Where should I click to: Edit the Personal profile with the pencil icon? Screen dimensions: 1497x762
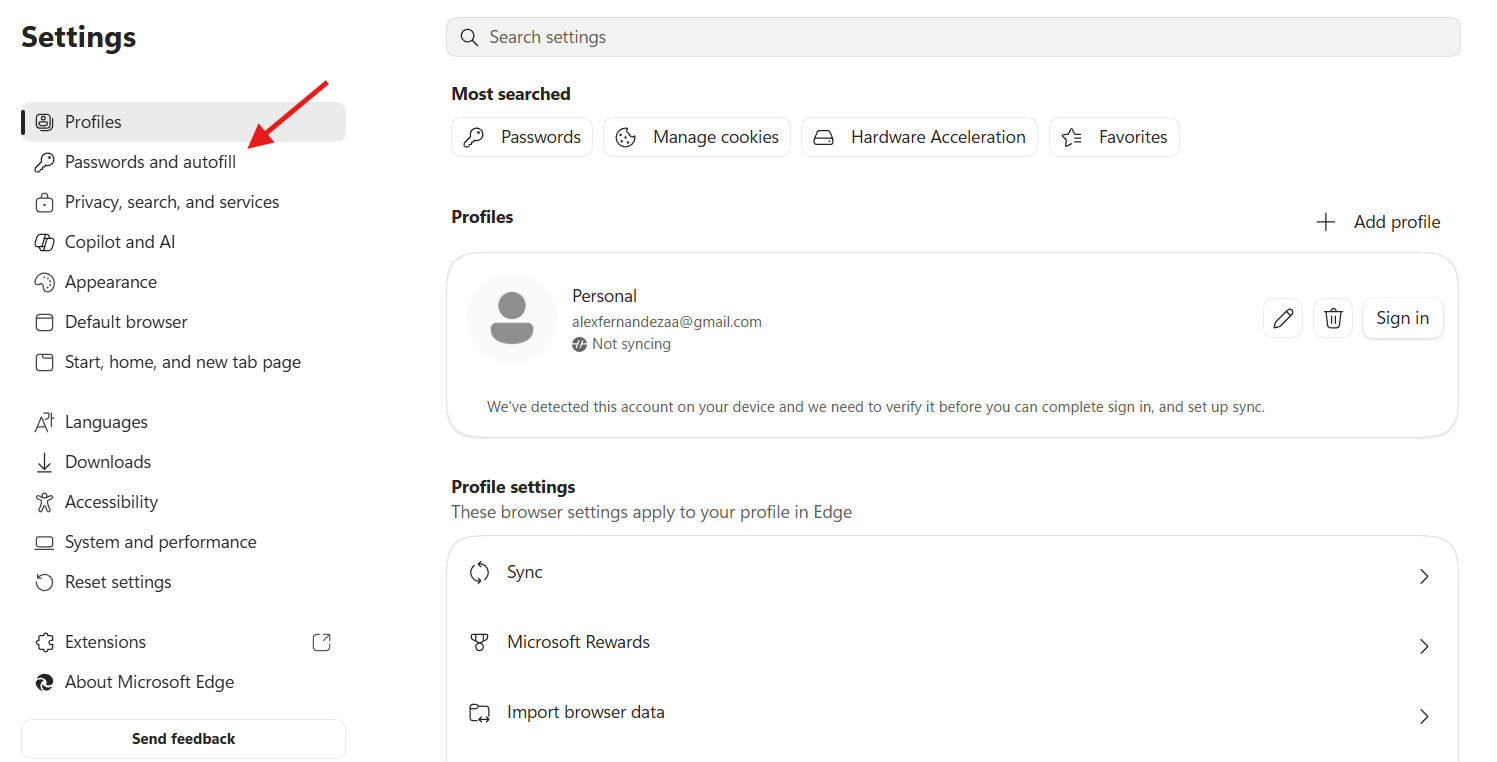(1283, 318)
